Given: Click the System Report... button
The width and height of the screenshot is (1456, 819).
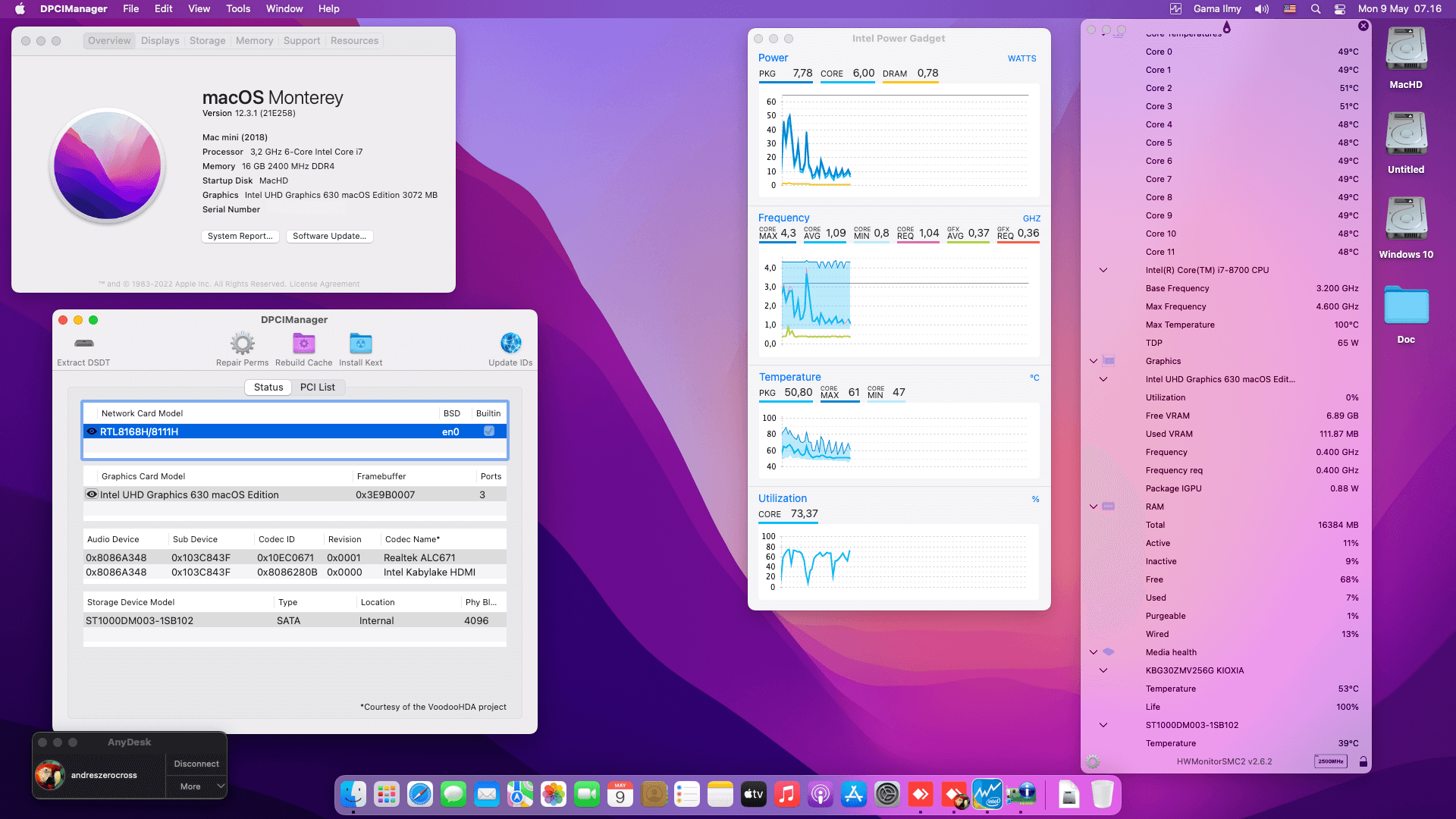Looking at the screenshot, I should pos(240,237).
